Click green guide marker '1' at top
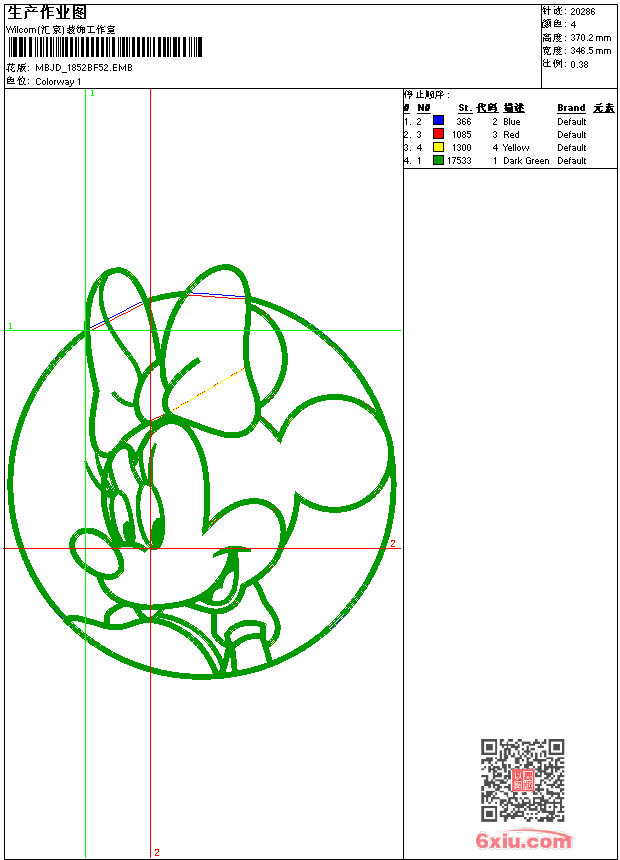Viewport: 620px width, 860px height. click(92, 94)
